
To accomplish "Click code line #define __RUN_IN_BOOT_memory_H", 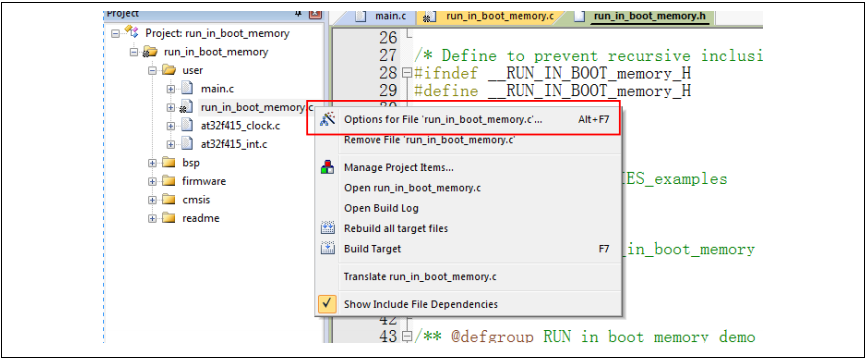I will pyautogui.click(x=553, y=91).
